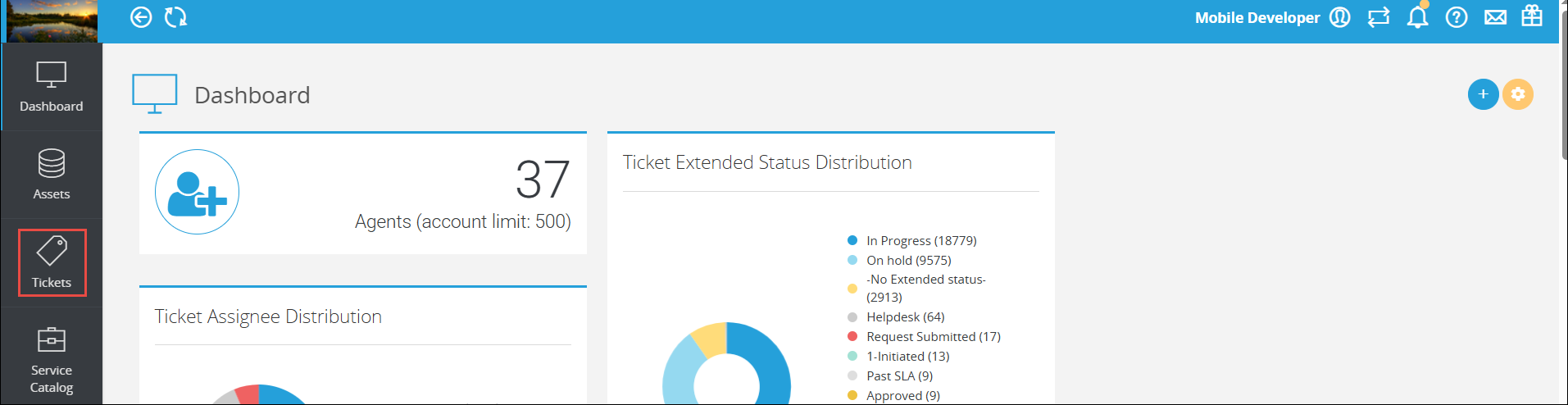Click the 37 agents count
The height and width of the screenshot is (405, 1568).
pos(543,180)
